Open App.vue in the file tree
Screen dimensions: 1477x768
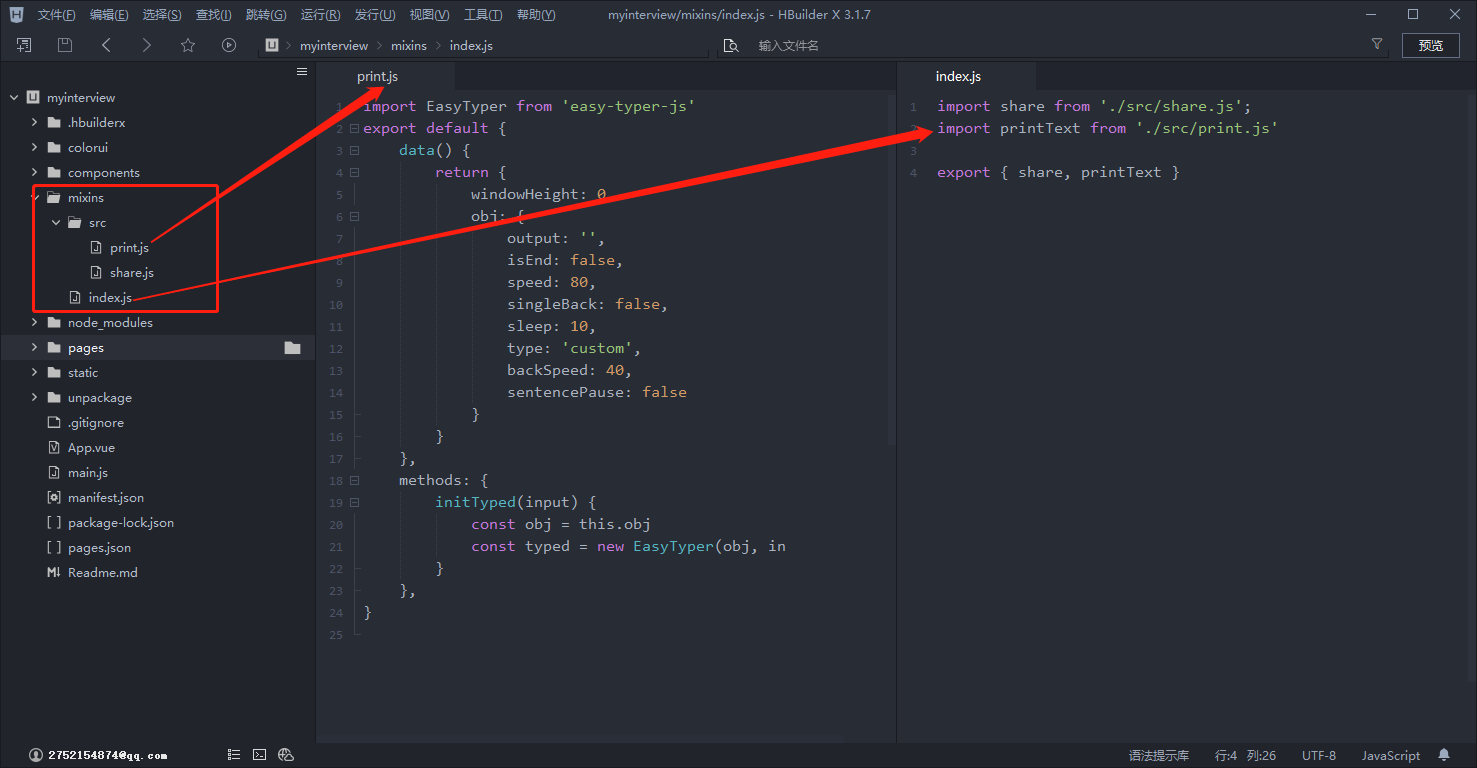tap(91, 448)
